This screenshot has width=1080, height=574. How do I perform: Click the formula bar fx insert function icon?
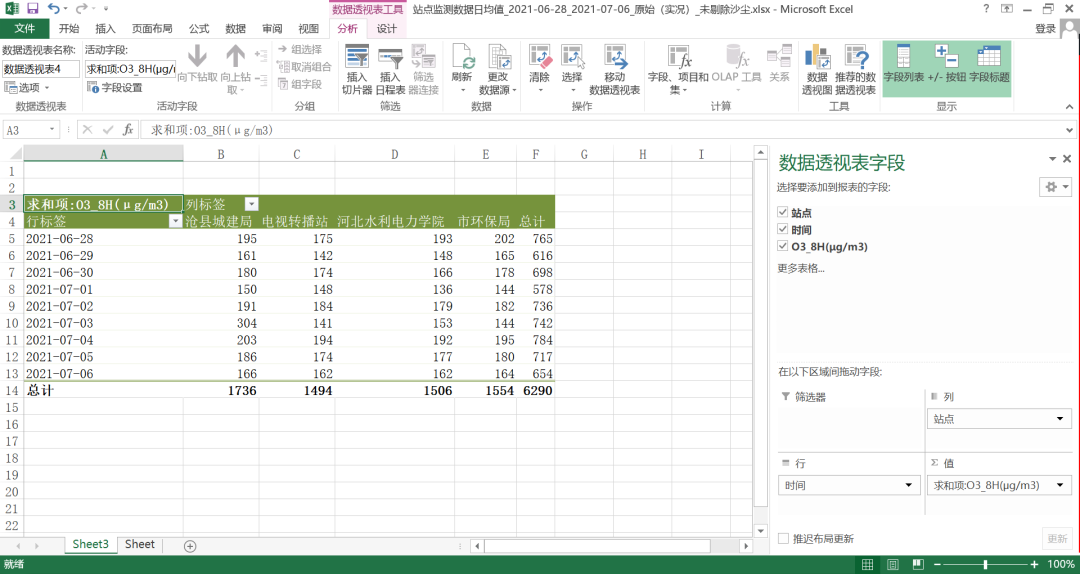128,130
